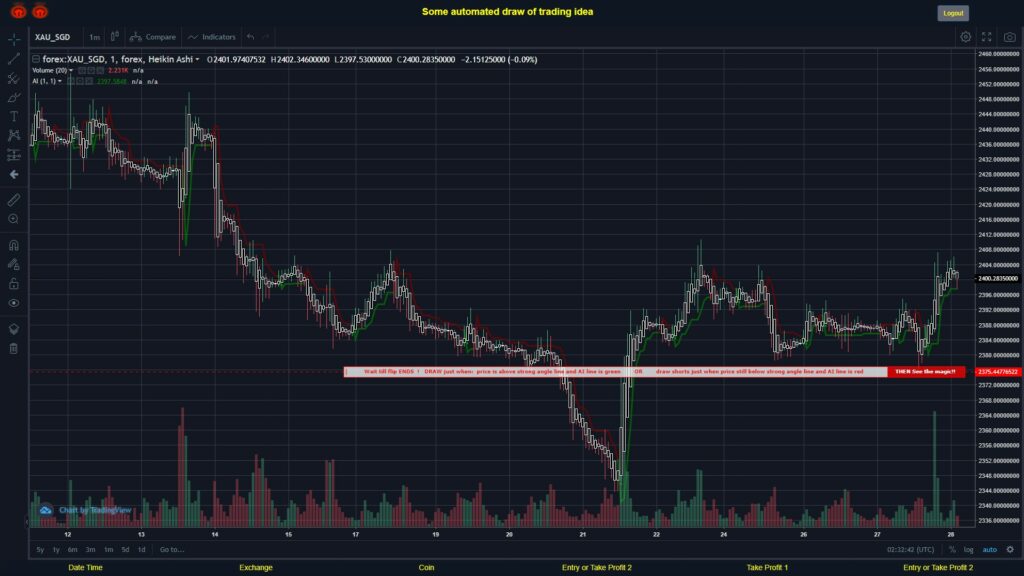
Task: Activate the zoom-in magnifier tool
Action: click(14, 219)
